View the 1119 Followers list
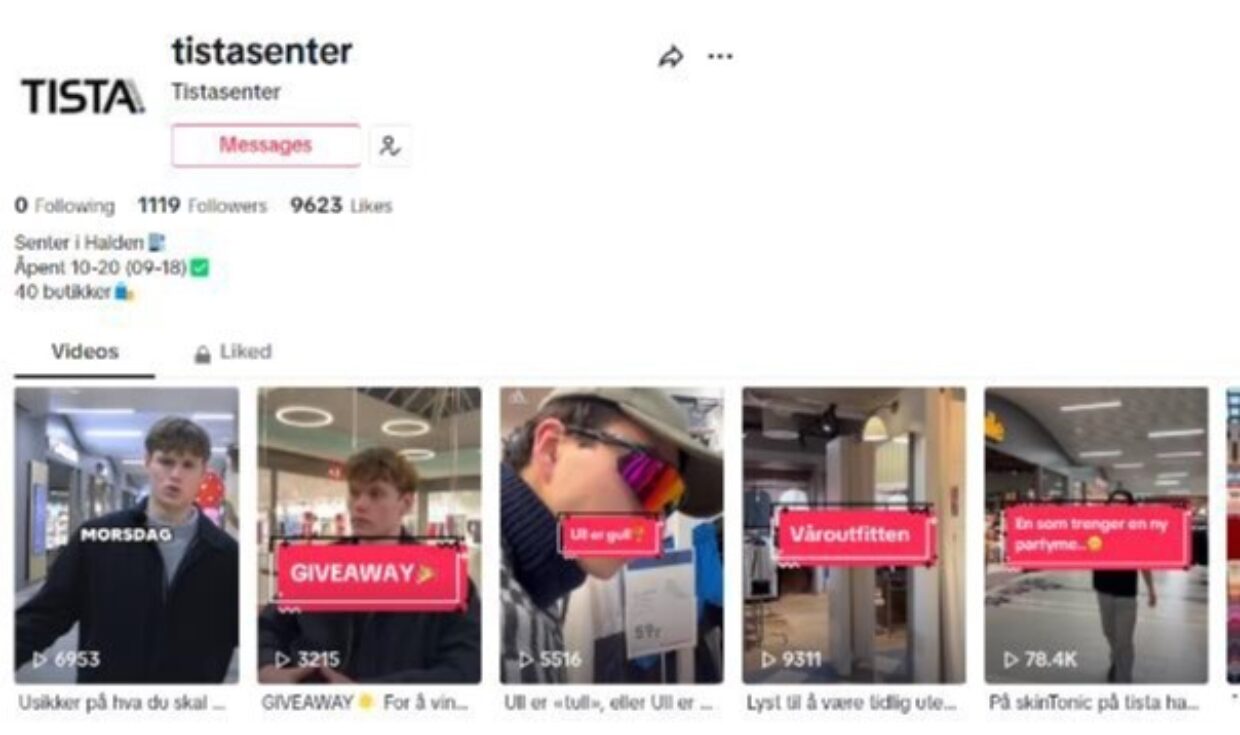1240x735 pixels. coord(203,206)
